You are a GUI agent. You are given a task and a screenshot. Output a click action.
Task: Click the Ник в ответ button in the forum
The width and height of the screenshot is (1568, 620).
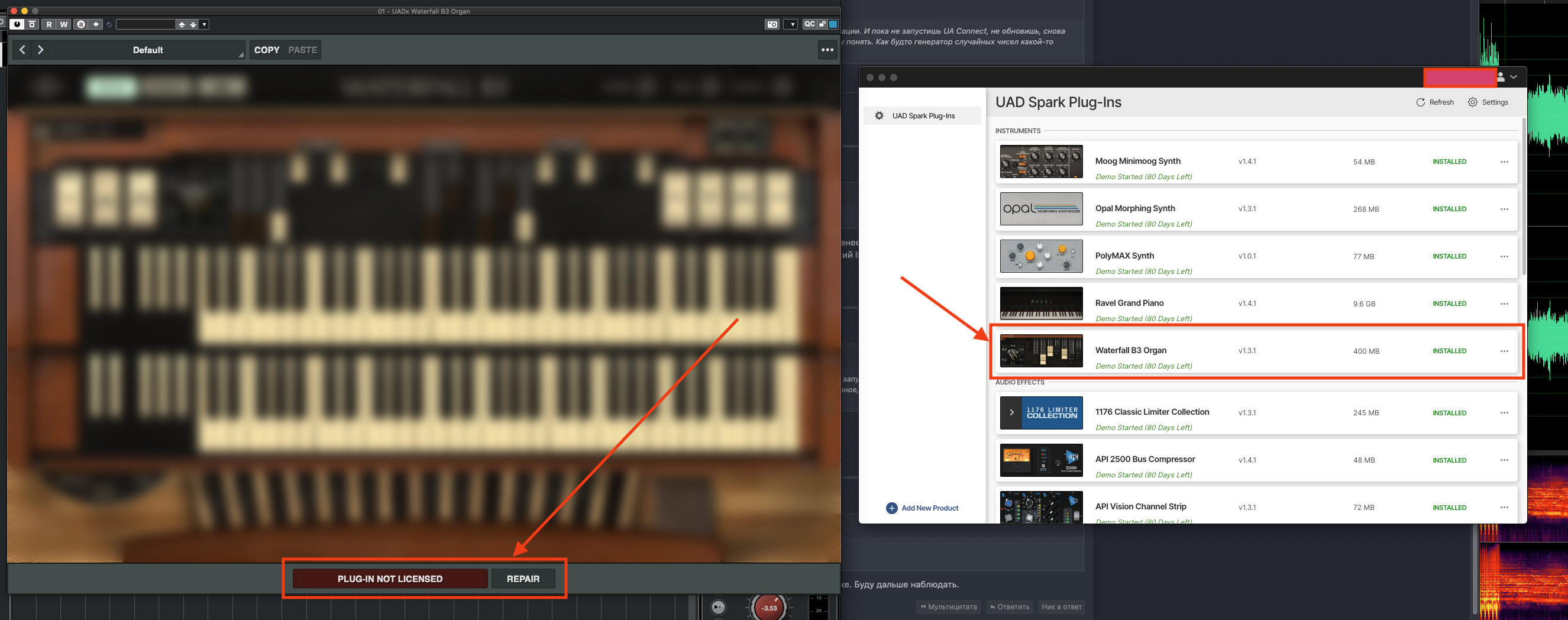click(1062, 606)
